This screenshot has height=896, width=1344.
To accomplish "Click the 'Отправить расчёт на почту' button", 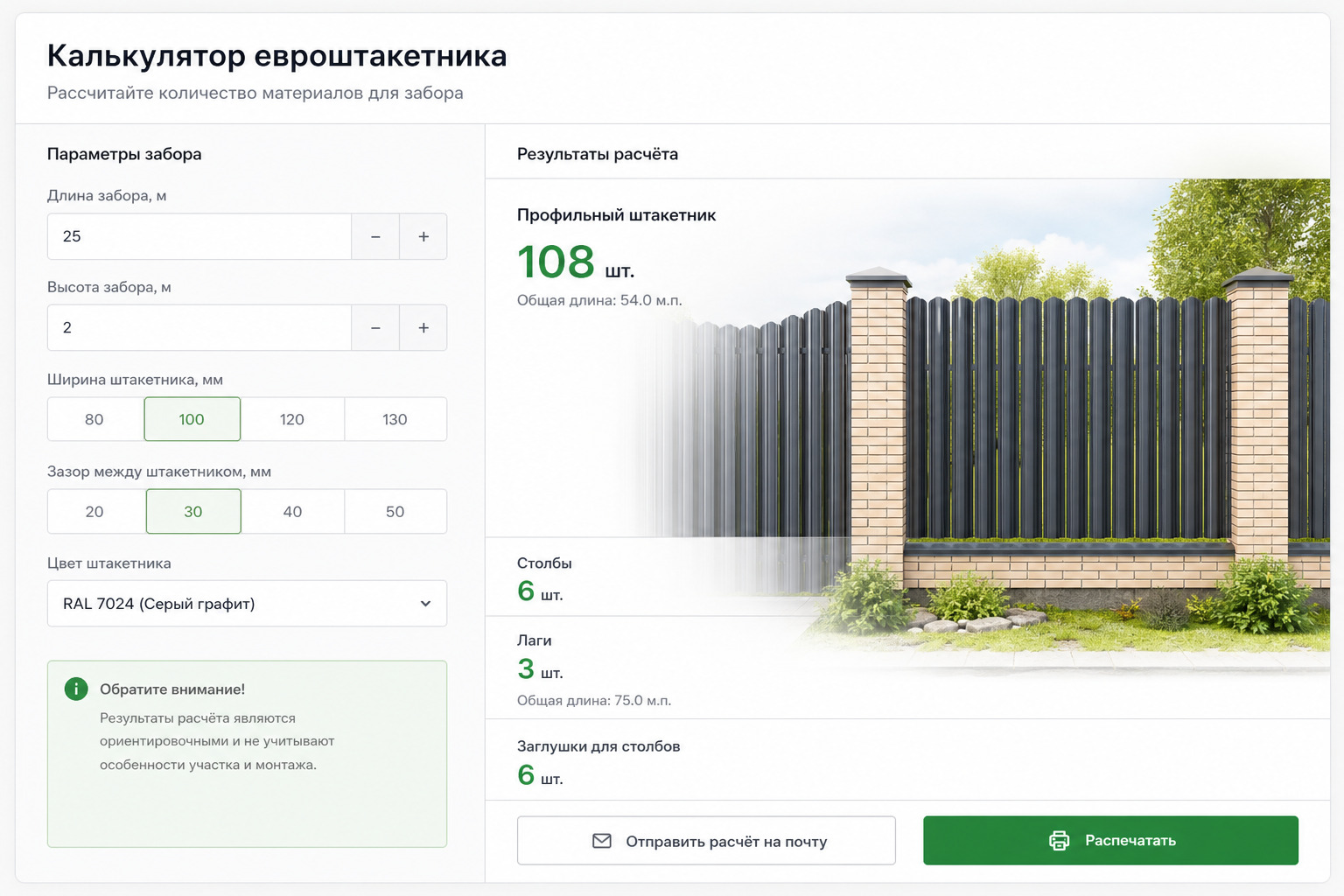I will 706,841.
